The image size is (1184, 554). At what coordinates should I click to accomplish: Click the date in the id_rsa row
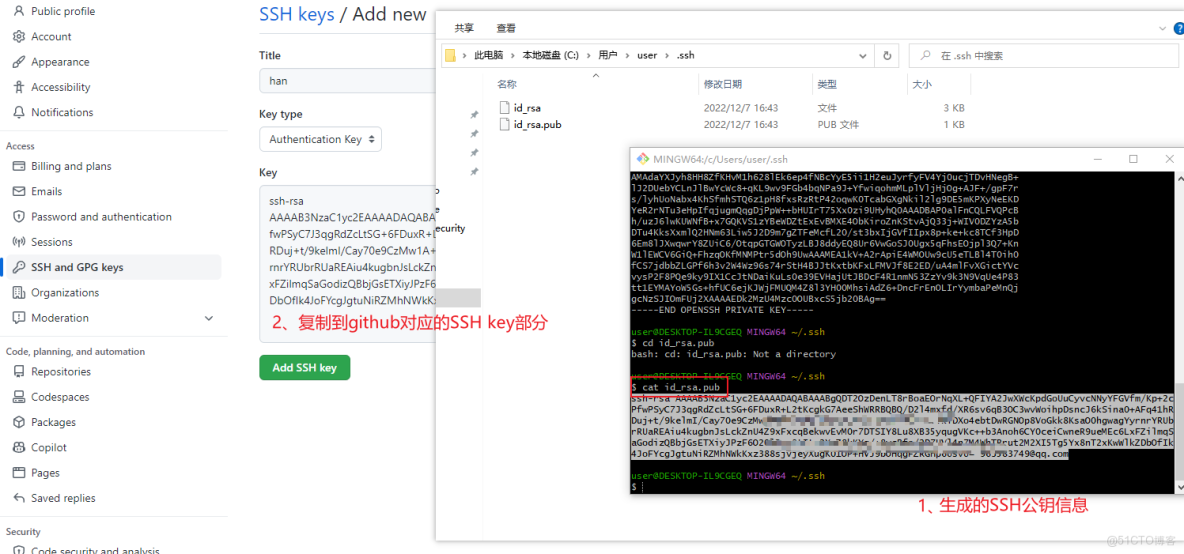[741, 108]
